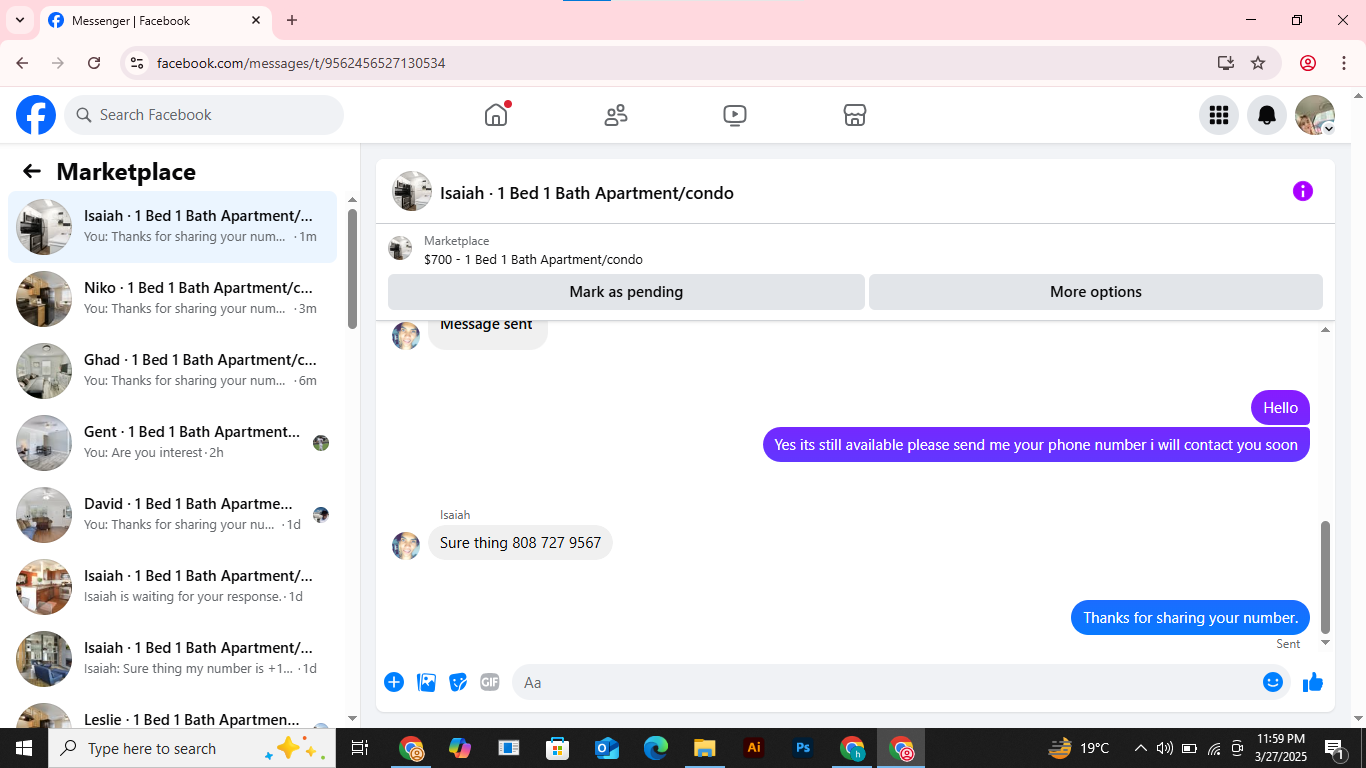Show hidden system tray icons
Image resolution: width=1366 pixels, height=768 pixels.
[1140, 748]
